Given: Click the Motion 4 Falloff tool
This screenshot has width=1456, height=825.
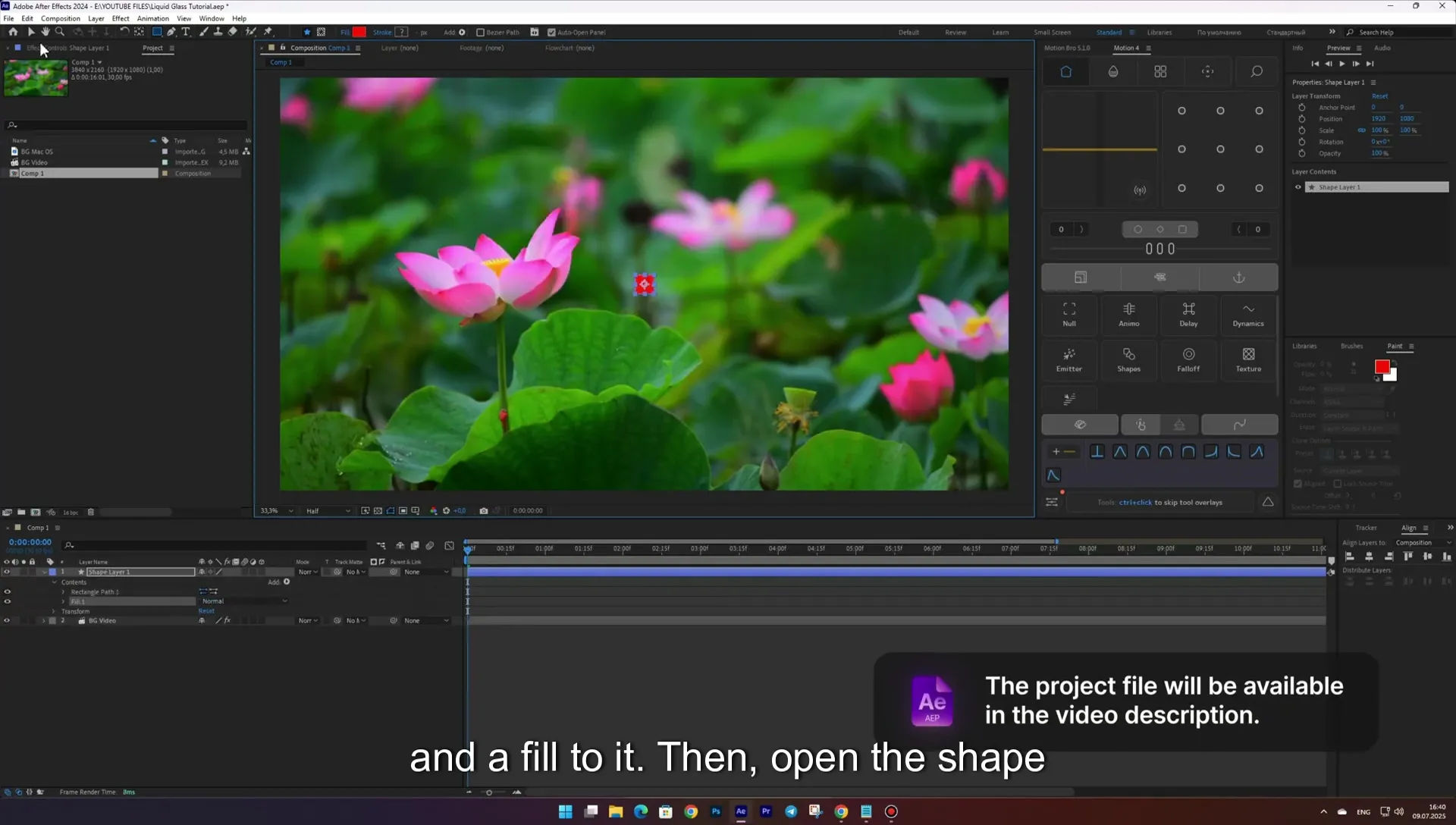Looking at the screenshot, I should pos(1188,359).
